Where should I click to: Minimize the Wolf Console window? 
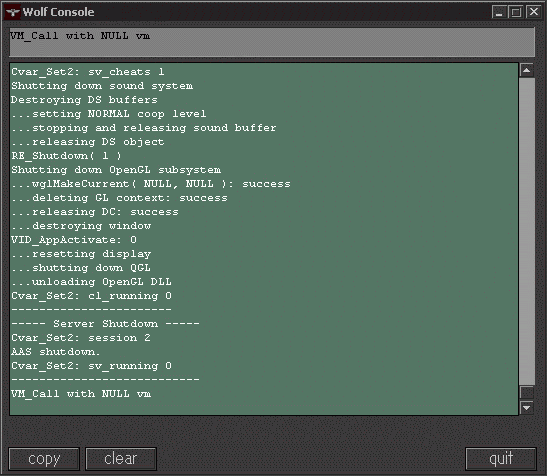point(500,12)
